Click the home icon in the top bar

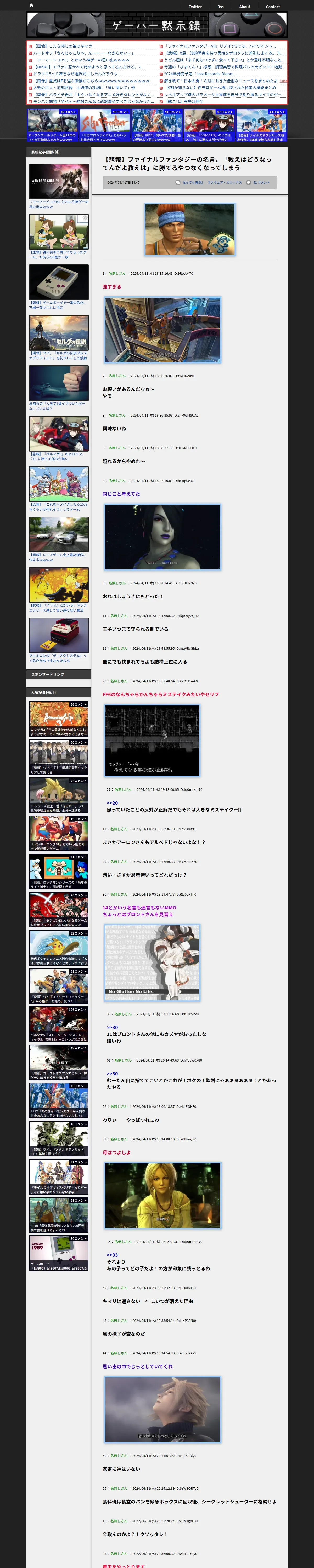click(31, 5)
